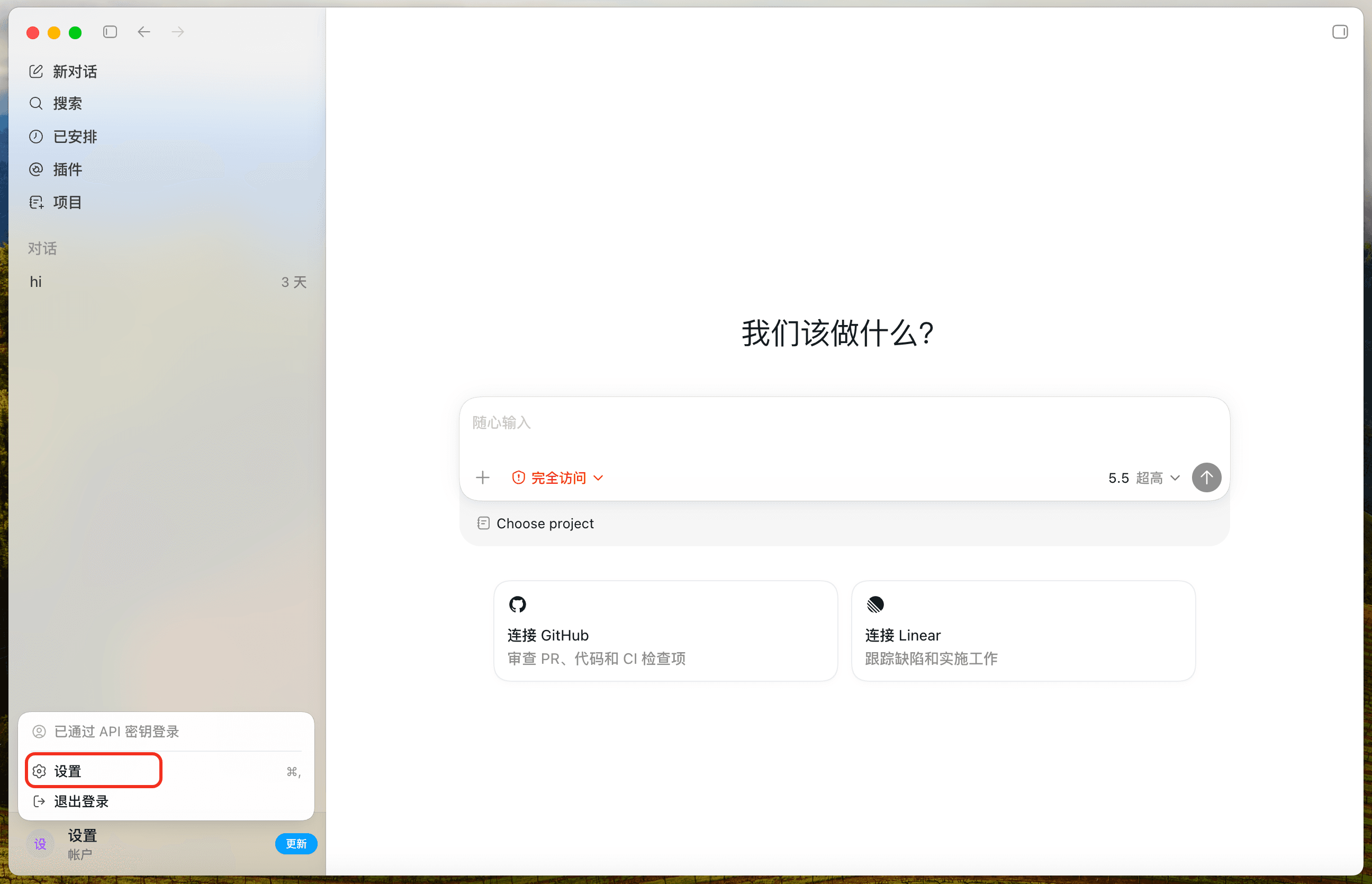Click 跟踪缺陷和实施工作 description
This screenshot has width=1372, height=884.
pyautogui.click(x=931, y=659)
